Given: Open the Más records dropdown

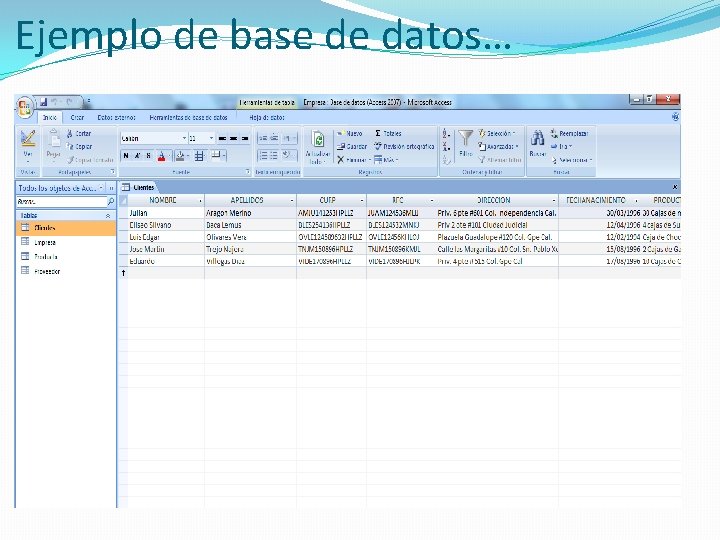Looking at the screenshot, I should click(385, 160).
